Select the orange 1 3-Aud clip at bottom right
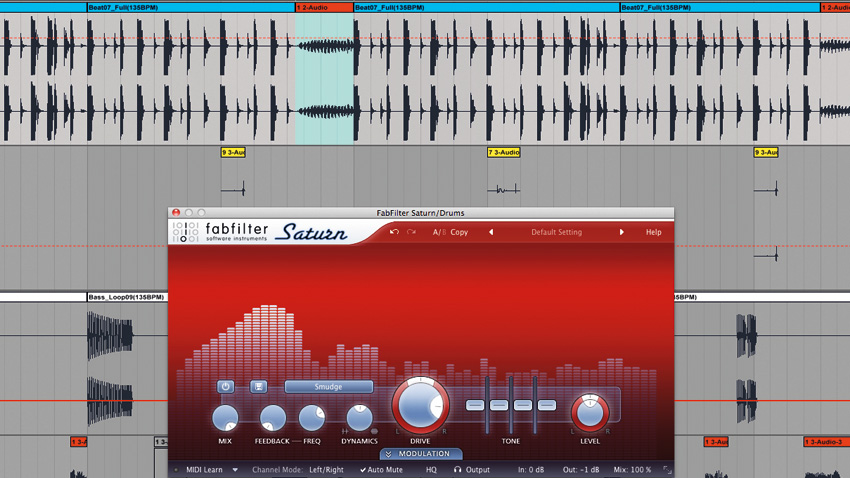This screenshot has height=478, width=850. [716, 442]
